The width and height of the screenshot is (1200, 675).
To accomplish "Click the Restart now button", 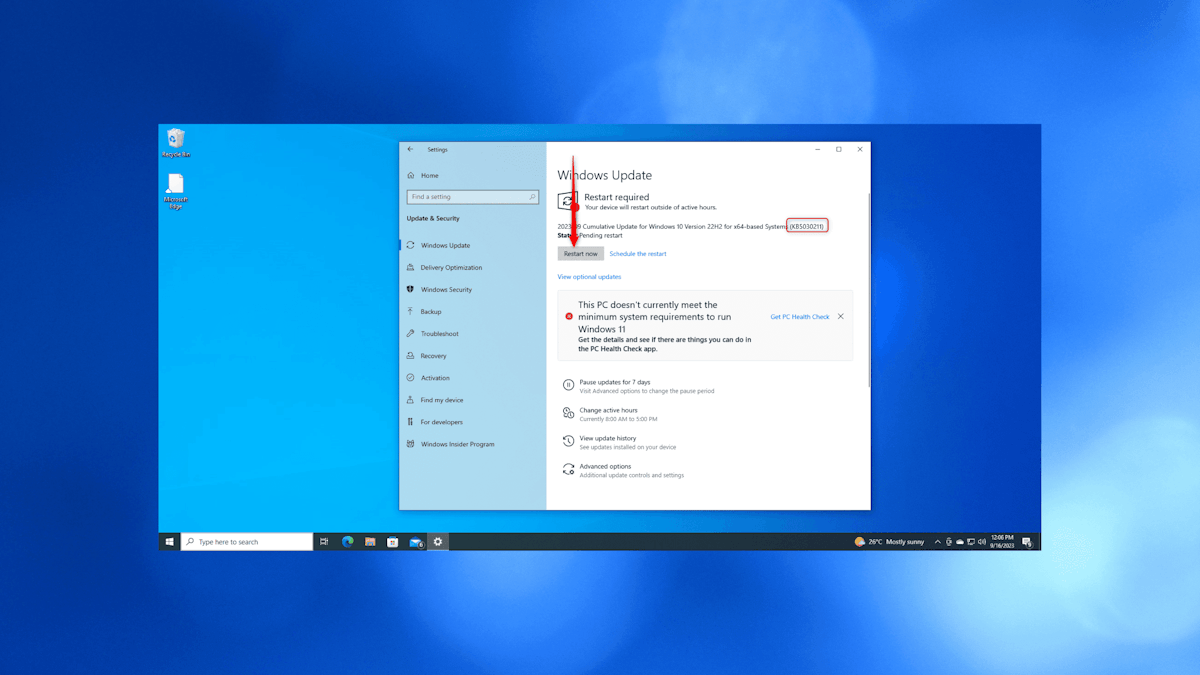I will [580, 253].
